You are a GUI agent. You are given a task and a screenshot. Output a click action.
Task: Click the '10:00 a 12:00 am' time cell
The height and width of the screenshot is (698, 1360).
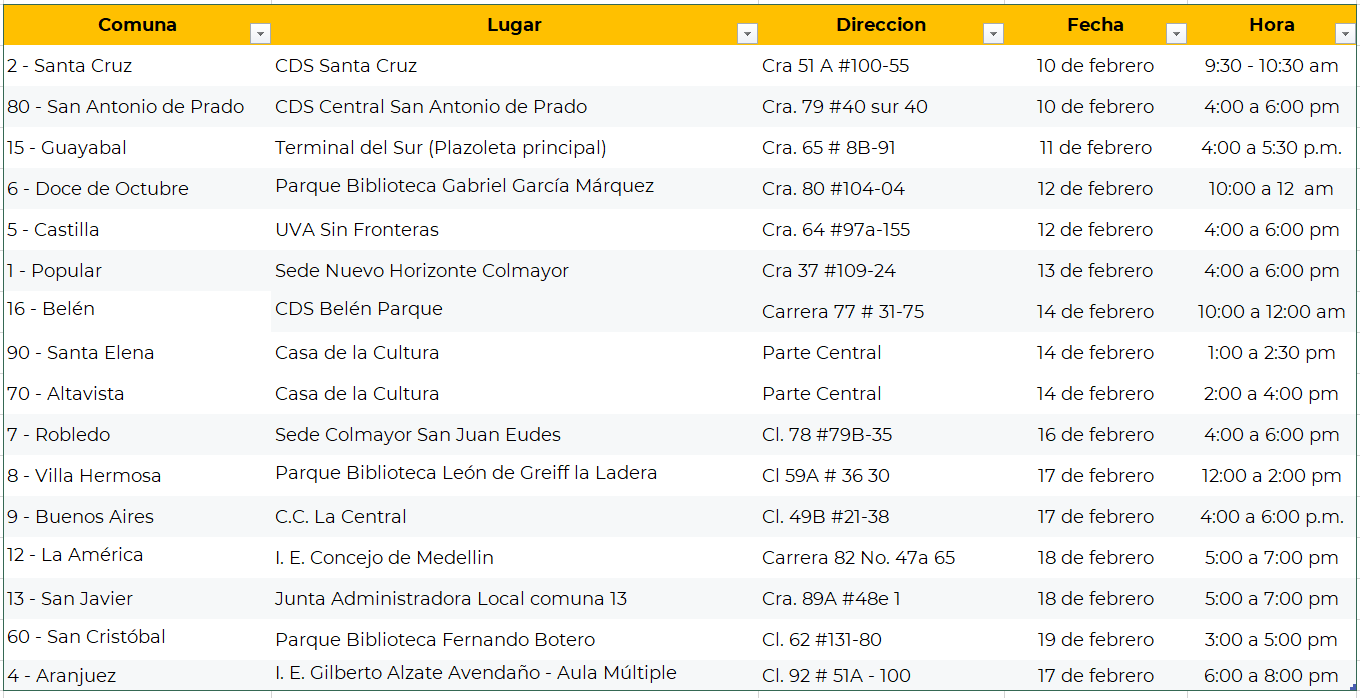click(x=1271, y=312)
